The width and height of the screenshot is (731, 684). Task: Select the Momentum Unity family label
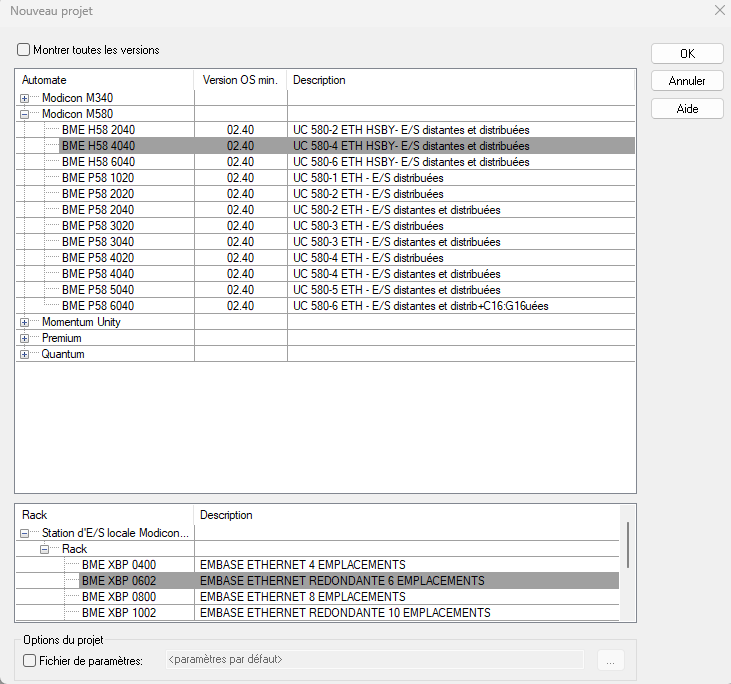click(x=81, y=322)
